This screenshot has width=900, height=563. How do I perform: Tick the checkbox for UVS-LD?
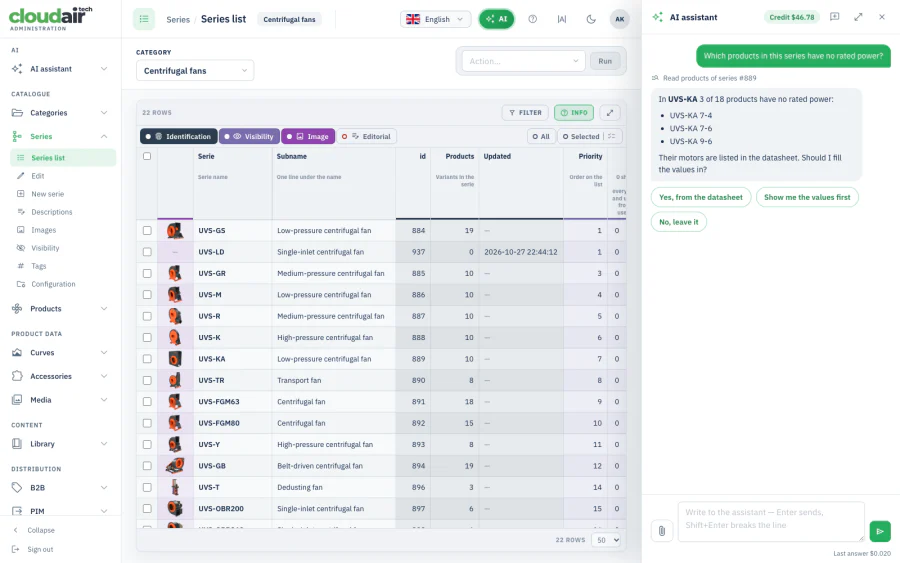pyautogui.click(x=147, y=252)
